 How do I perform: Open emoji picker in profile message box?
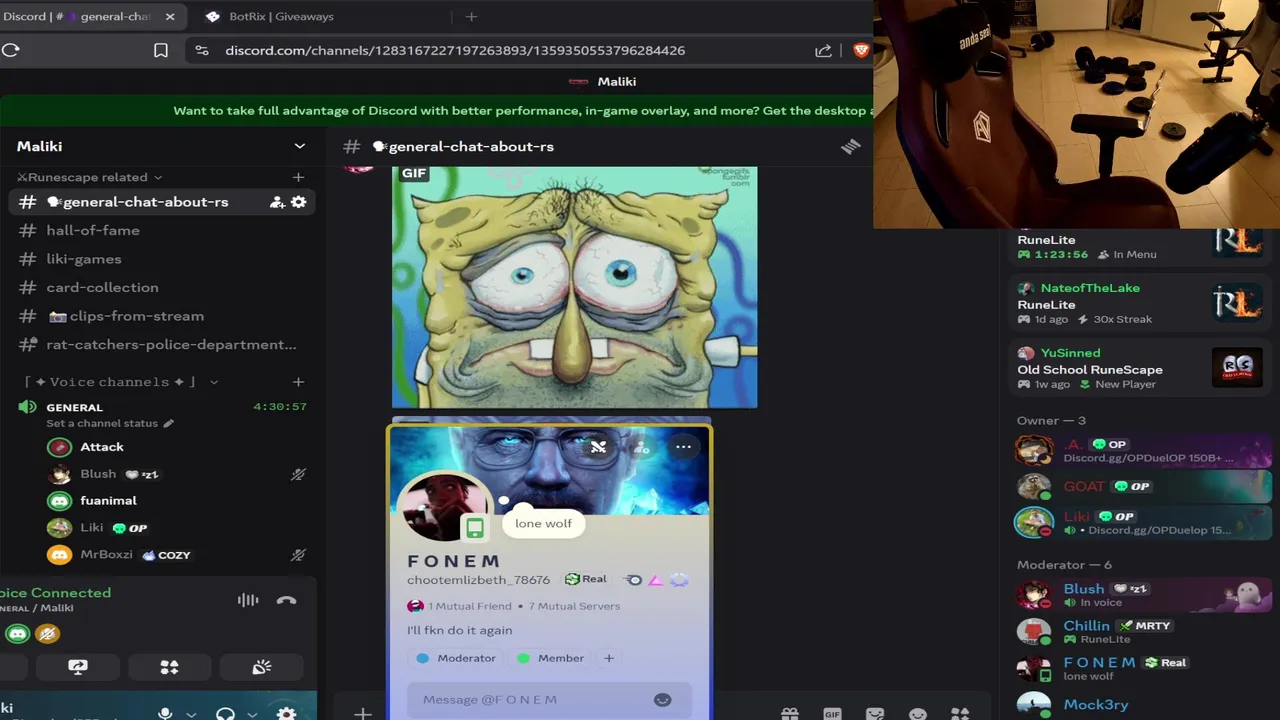tap(662, 700)
